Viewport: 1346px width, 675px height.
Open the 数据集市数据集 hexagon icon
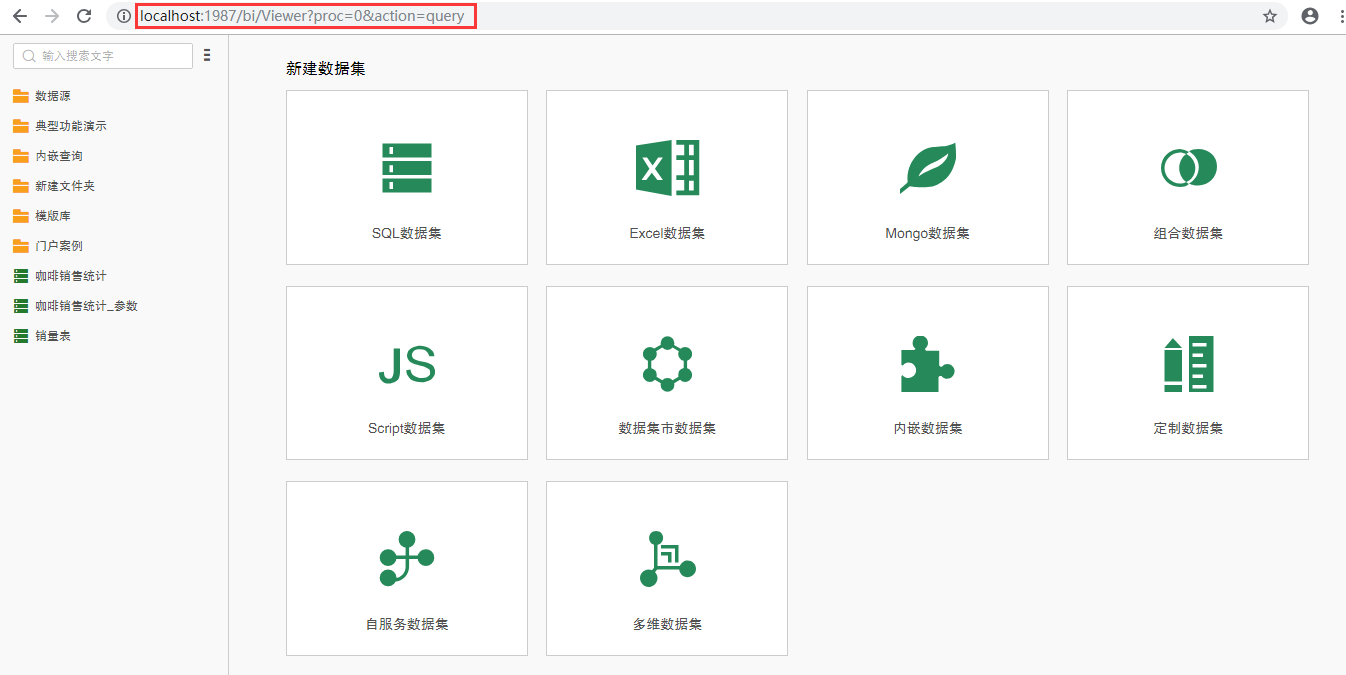(x=667, y=364)
